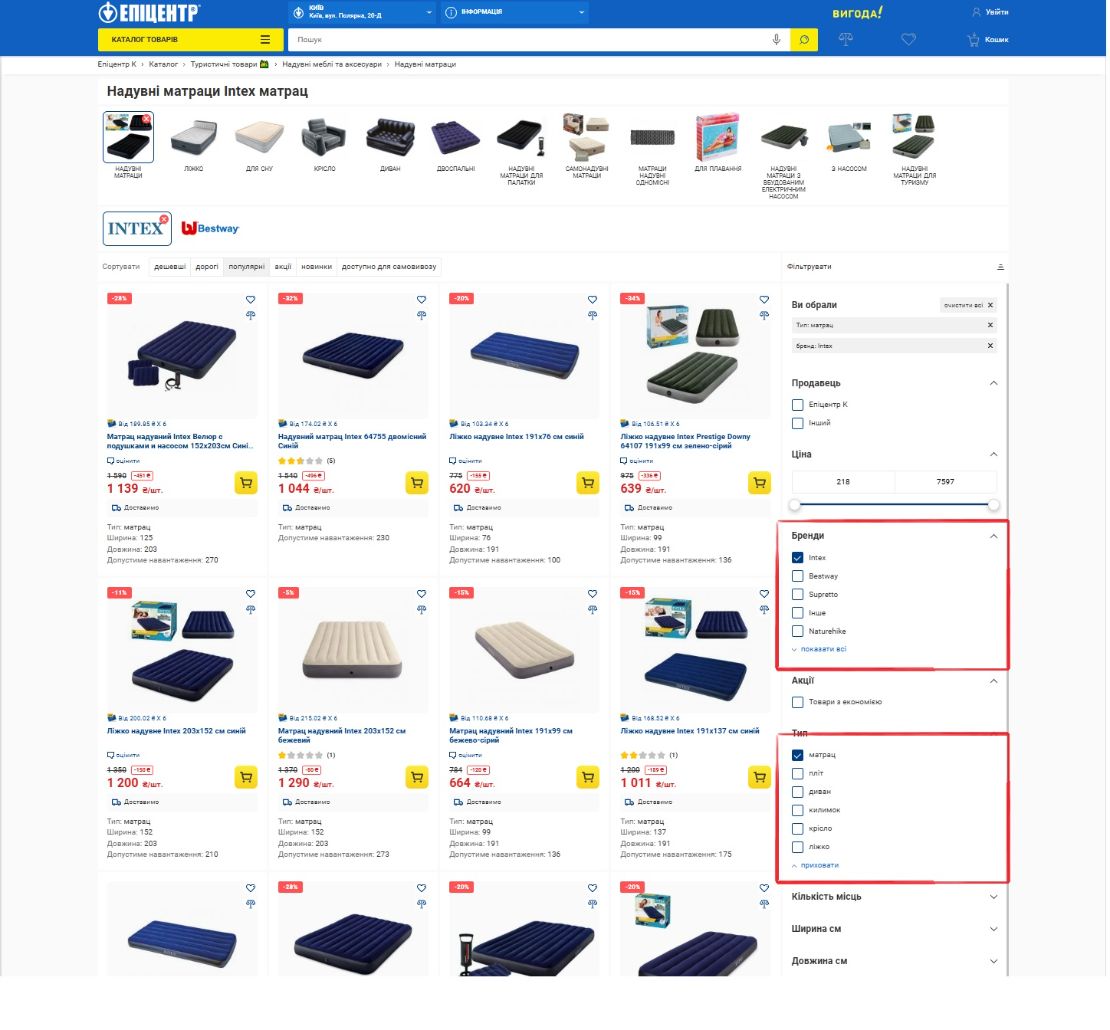Remove the Бренд: Intex filter chip
Image resolution: width=1110 pixels, height=1030 pixels.
990,346
